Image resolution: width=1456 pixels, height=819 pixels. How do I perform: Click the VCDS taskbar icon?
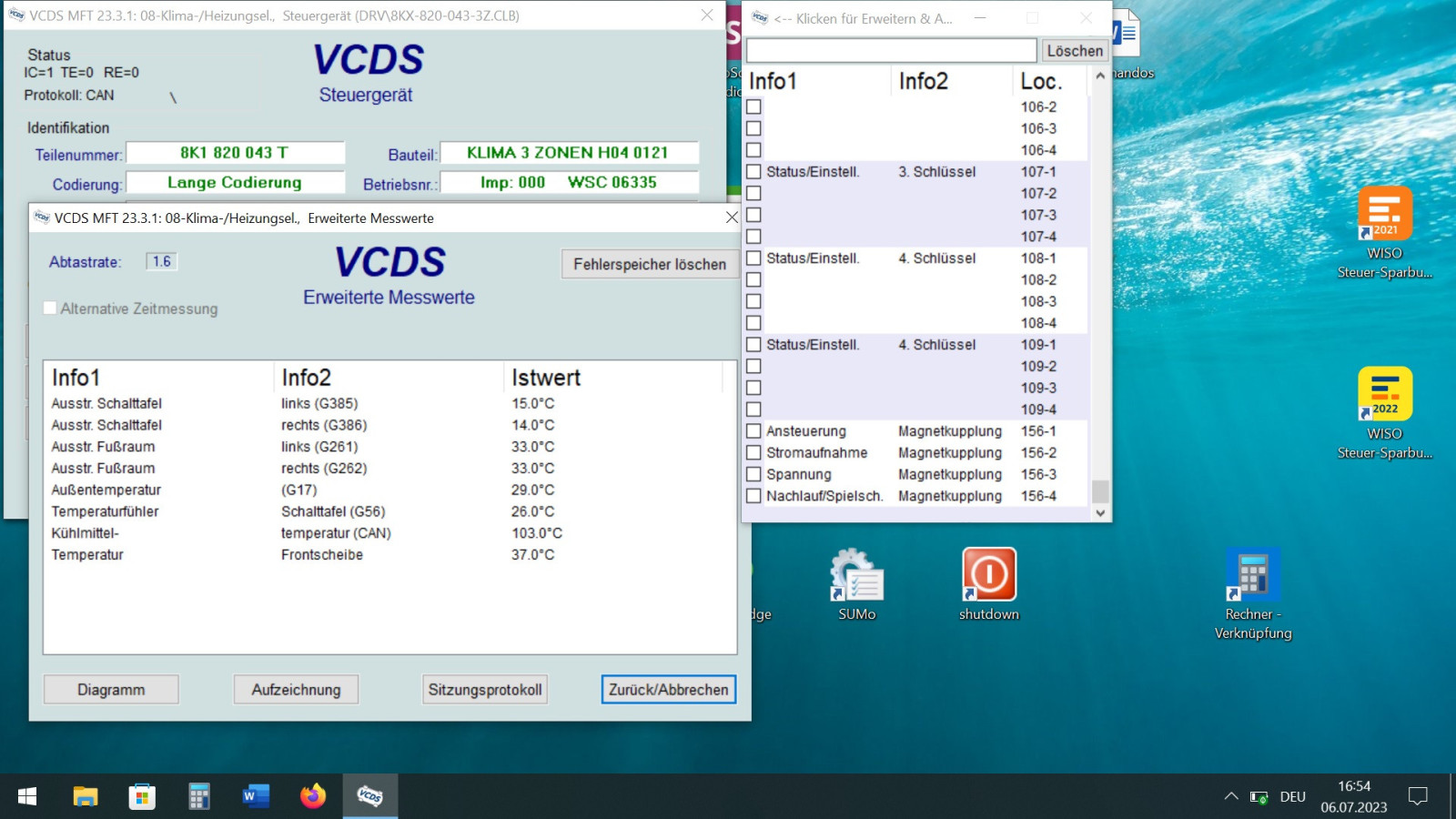[369, 796]
